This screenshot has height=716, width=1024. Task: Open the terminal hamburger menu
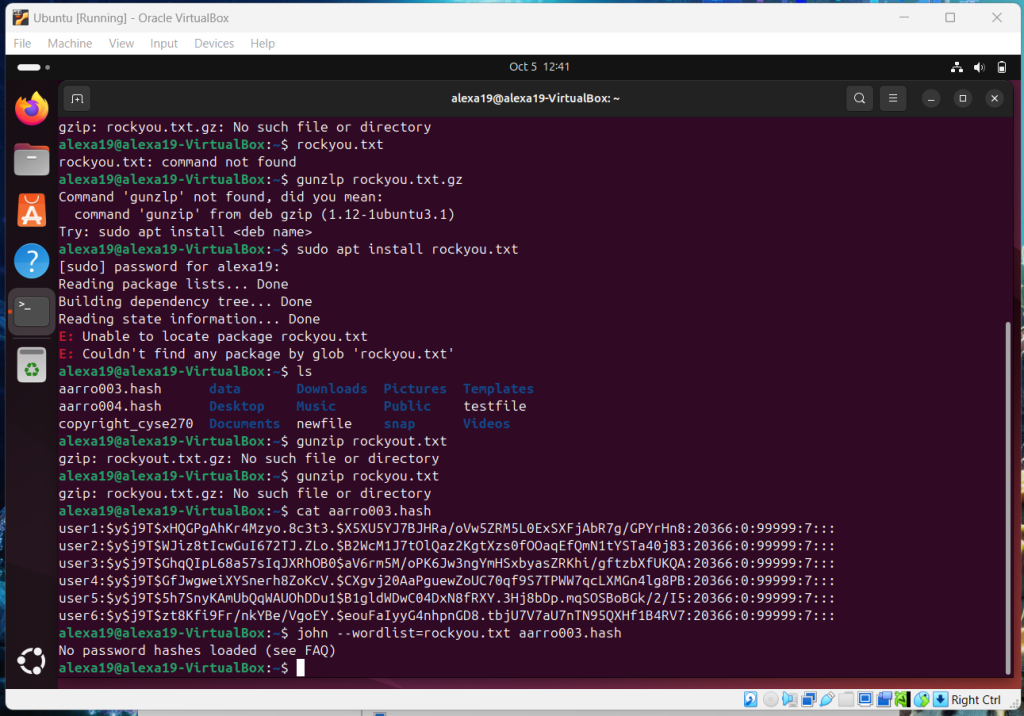pyautogui.click(x=893, y=98)
